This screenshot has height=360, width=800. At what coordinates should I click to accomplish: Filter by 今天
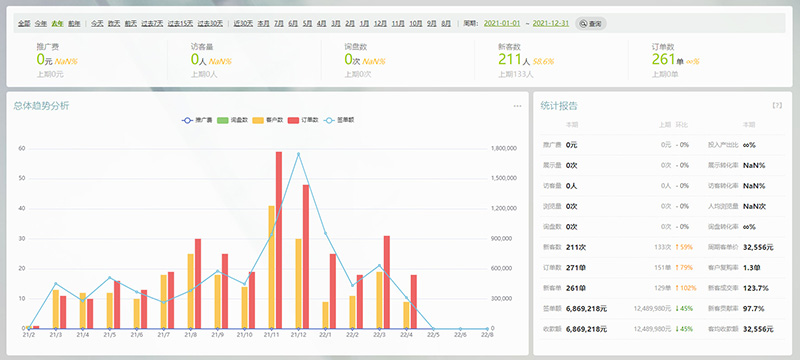point(97,23)
